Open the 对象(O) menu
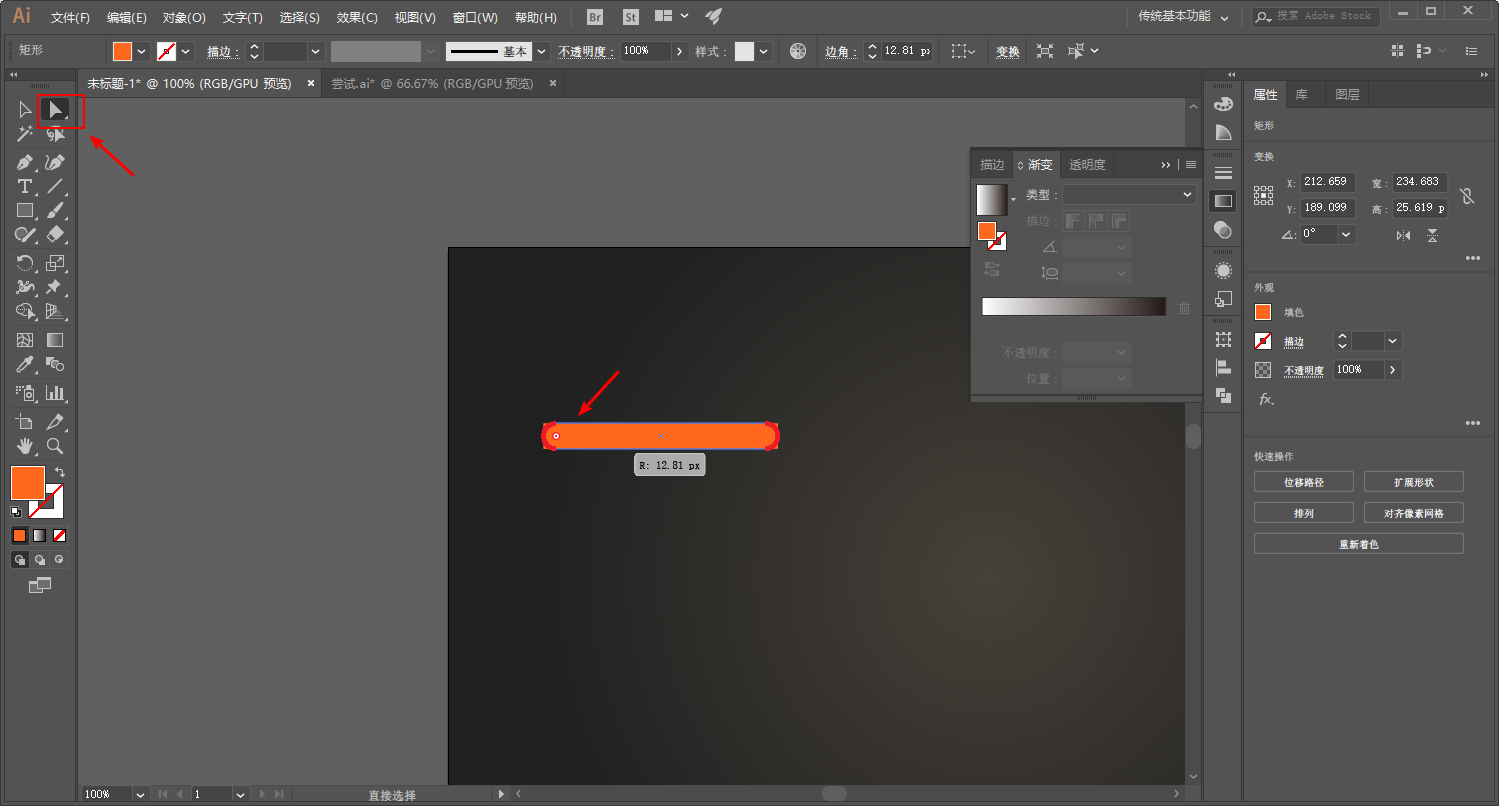The image size is (1499, 806). [184, 18]
